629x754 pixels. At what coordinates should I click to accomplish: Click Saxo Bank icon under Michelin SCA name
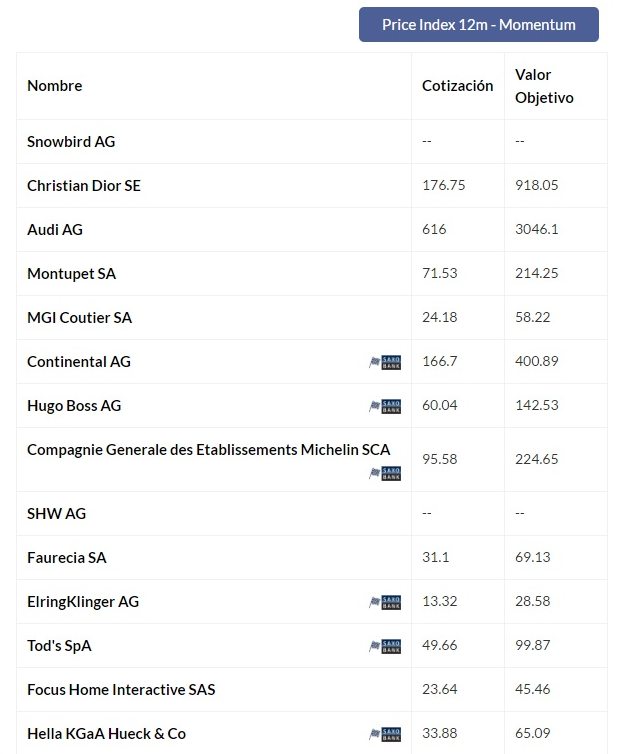[x=385, y=473]
